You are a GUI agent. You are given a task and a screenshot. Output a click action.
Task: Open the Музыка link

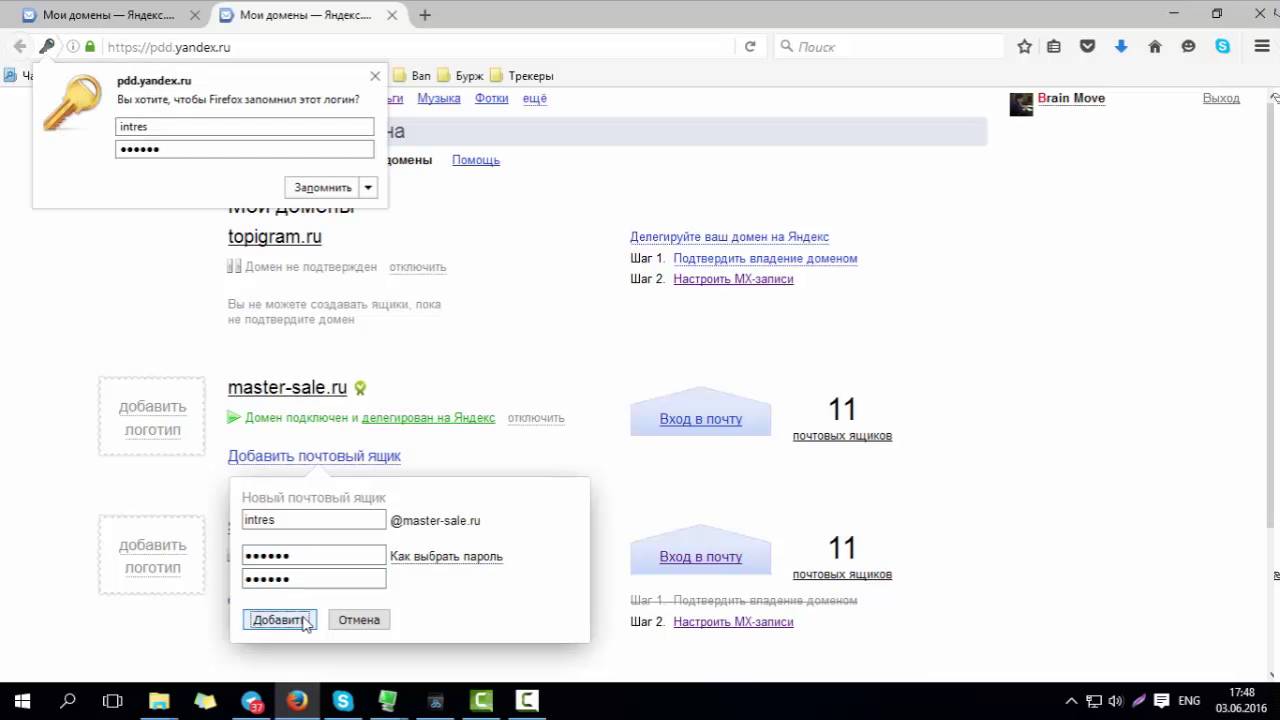[439, 98]
